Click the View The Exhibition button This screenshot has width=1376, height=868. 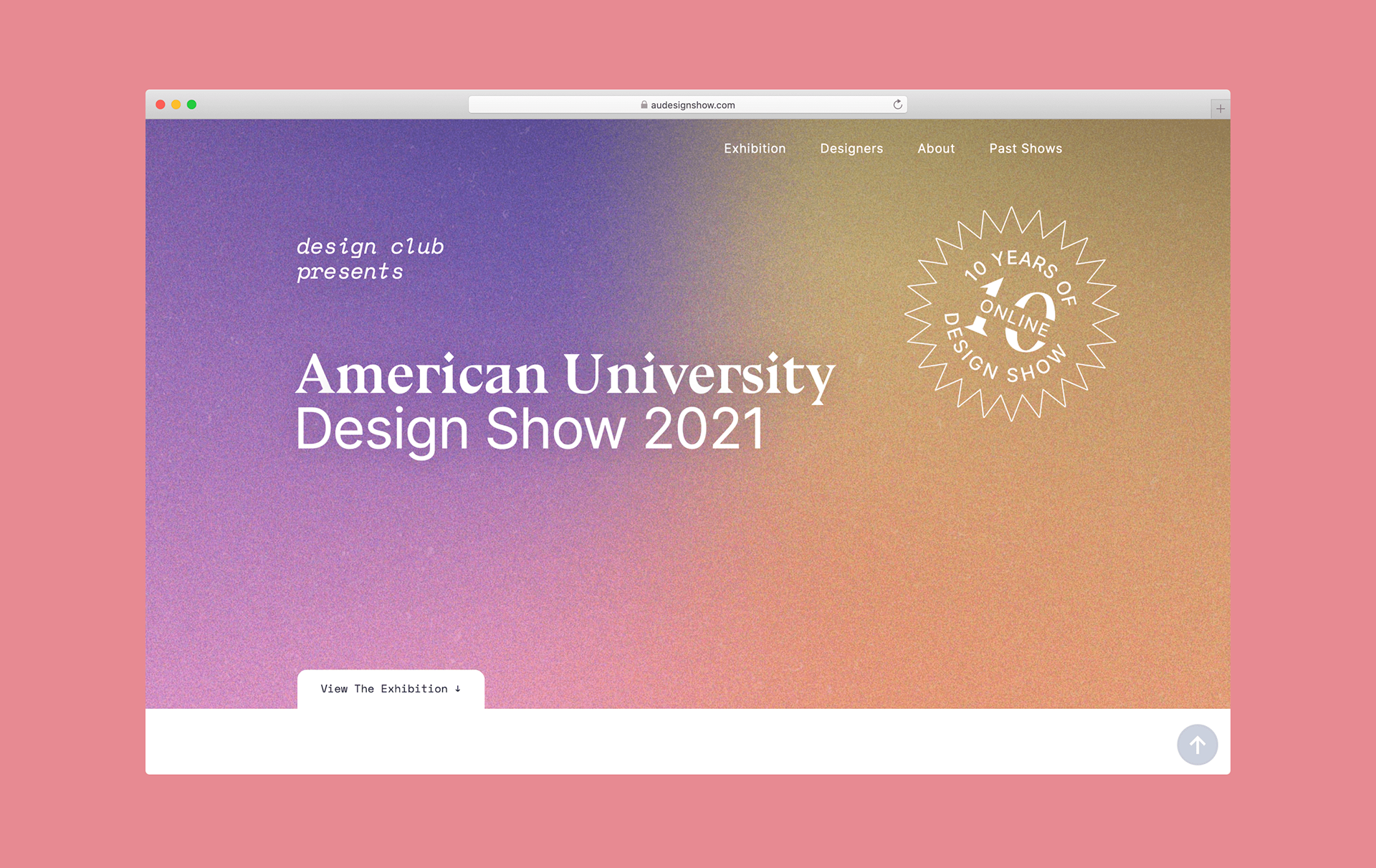point(391,689)
